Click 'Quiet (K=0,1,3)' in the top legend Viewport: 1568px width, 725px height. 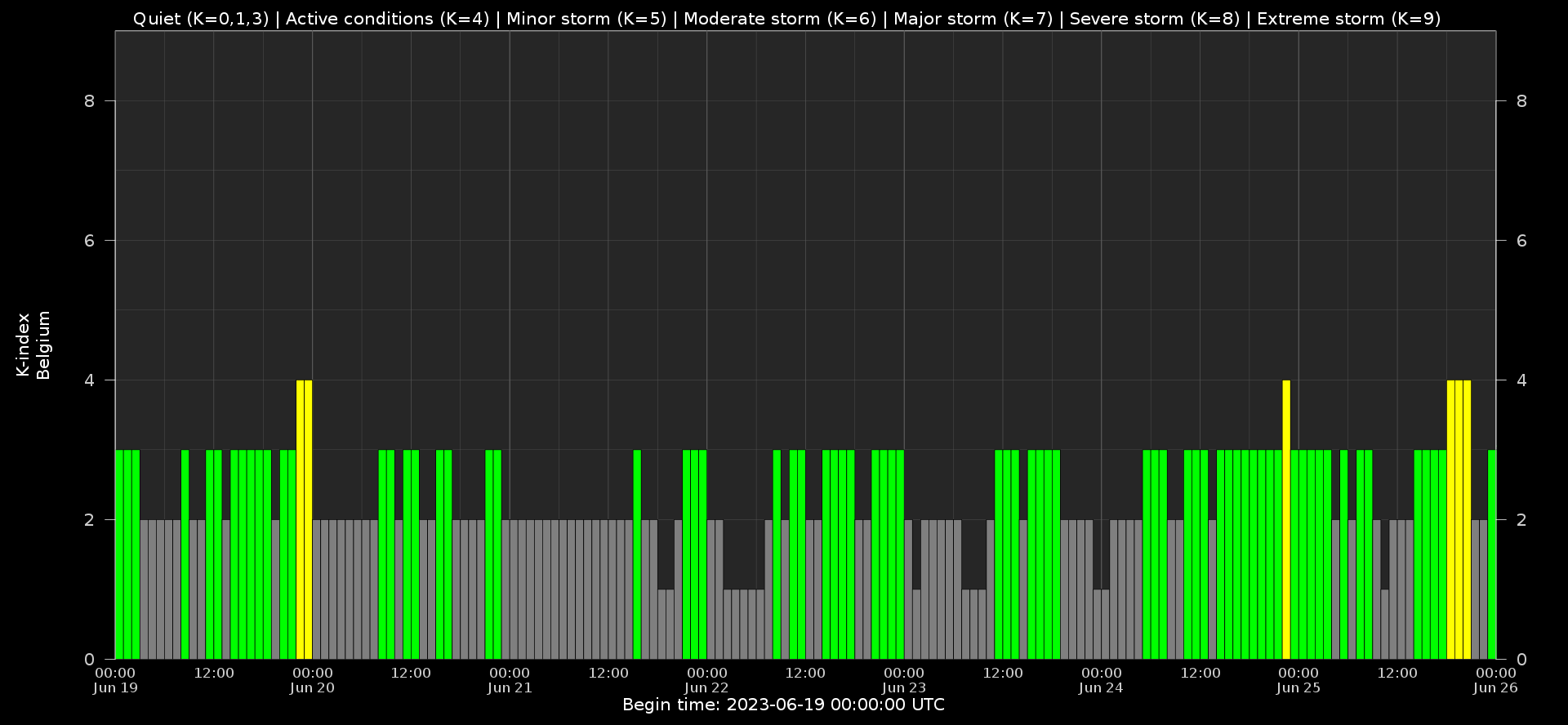point(201,19)
